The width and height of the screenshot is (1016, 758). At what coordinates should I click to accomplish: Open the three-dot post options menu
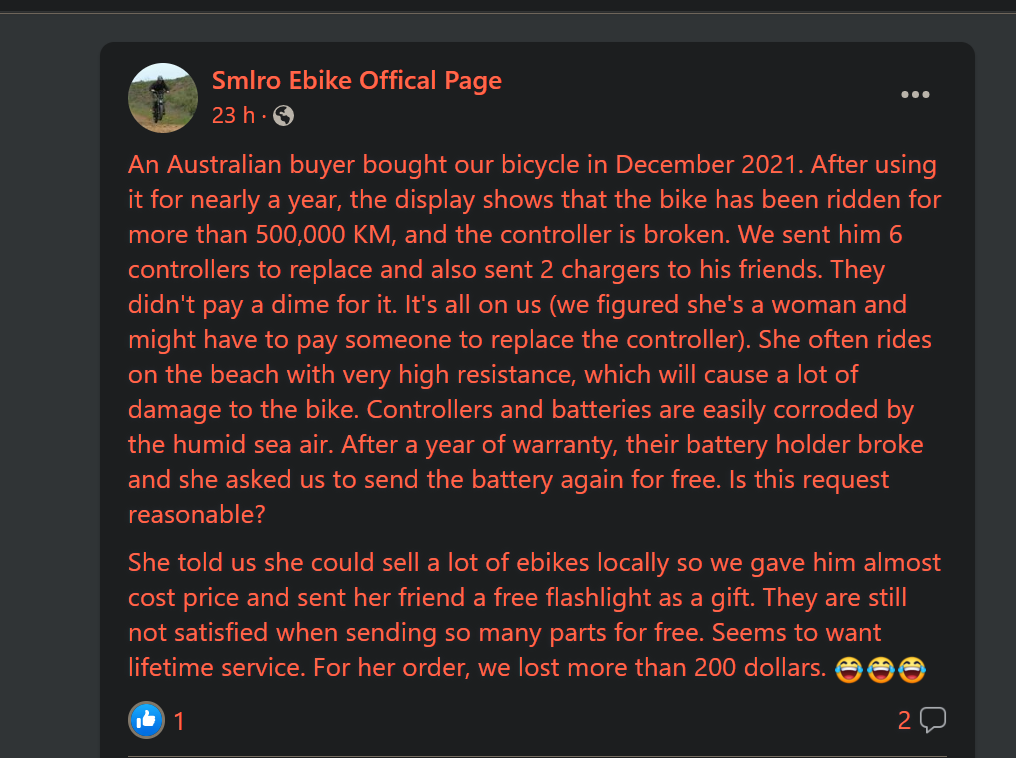tap(915, 95)
